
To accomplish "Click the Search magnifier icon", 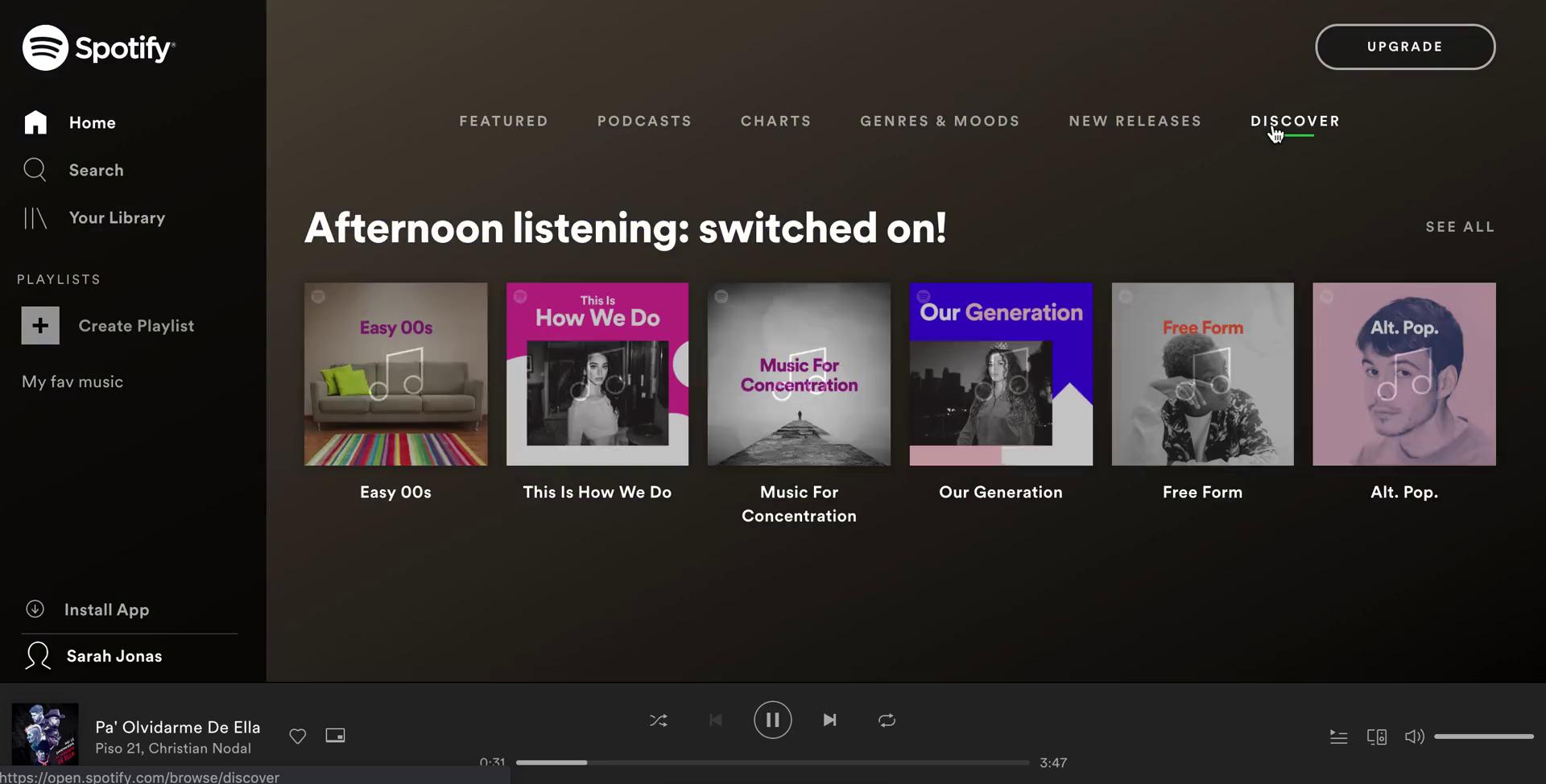I will click(35, 170).
